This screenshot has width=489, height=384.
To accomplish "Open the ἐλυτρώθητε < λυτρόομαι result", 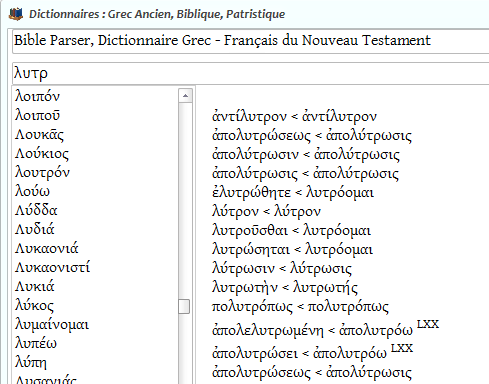I will click(x=293, y=192).
